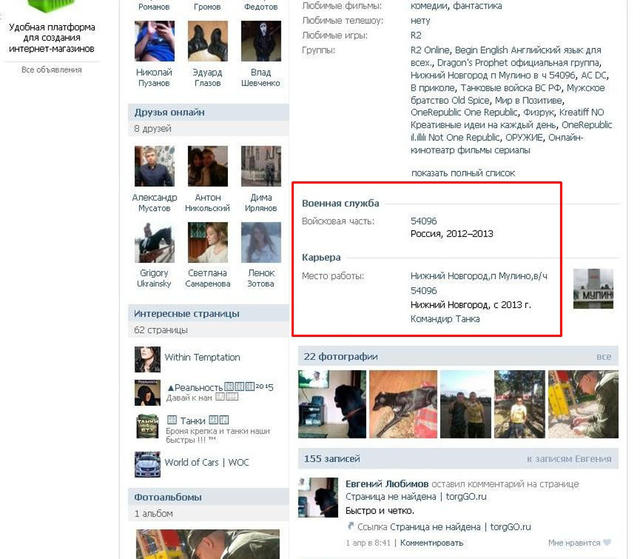Open Александр Мусатов's avatar photo
This screenshot has height=559, width=640.
click(155, 166)
